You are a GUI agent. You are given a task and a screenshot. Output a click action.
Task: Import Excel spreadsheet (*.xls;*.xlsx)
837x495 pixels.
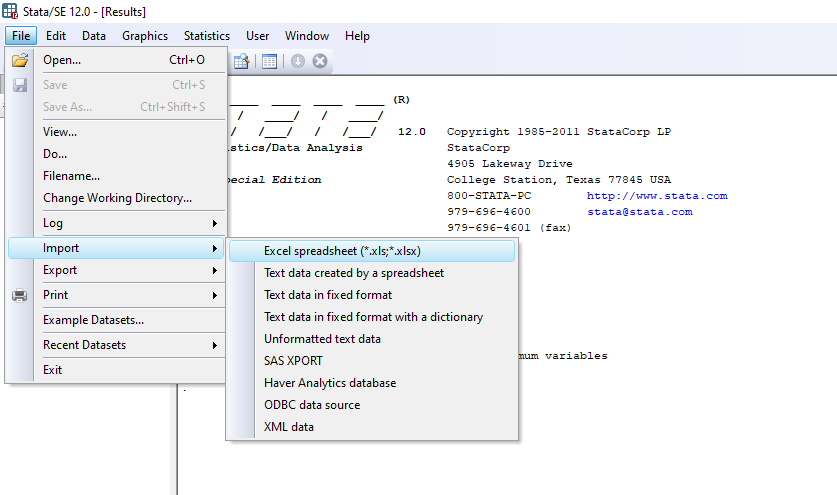(x=372, y=251)
